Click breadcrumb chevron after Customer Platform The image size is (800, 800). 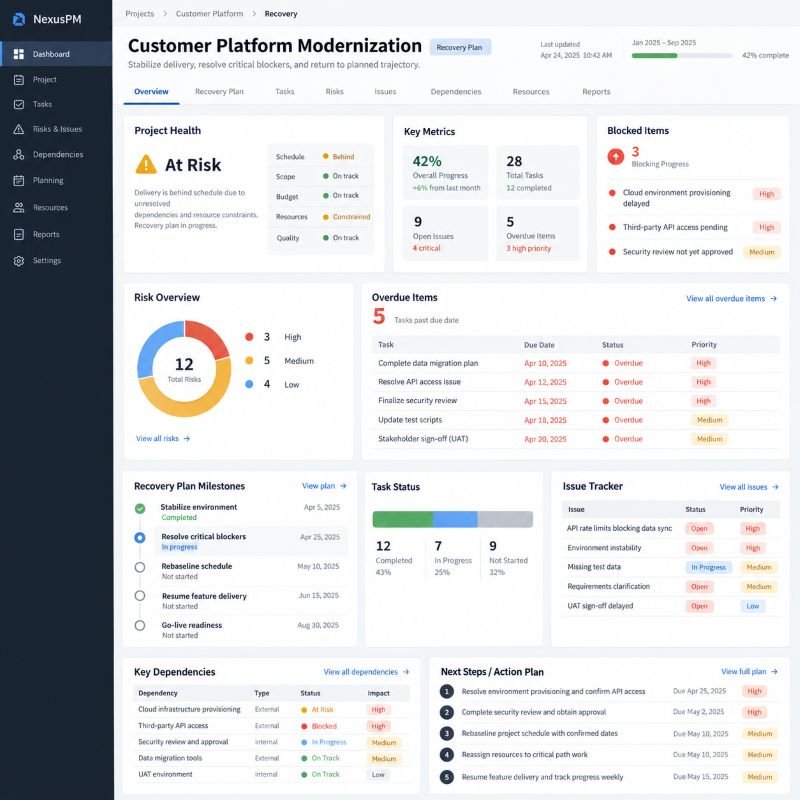(x=254, y=14)
